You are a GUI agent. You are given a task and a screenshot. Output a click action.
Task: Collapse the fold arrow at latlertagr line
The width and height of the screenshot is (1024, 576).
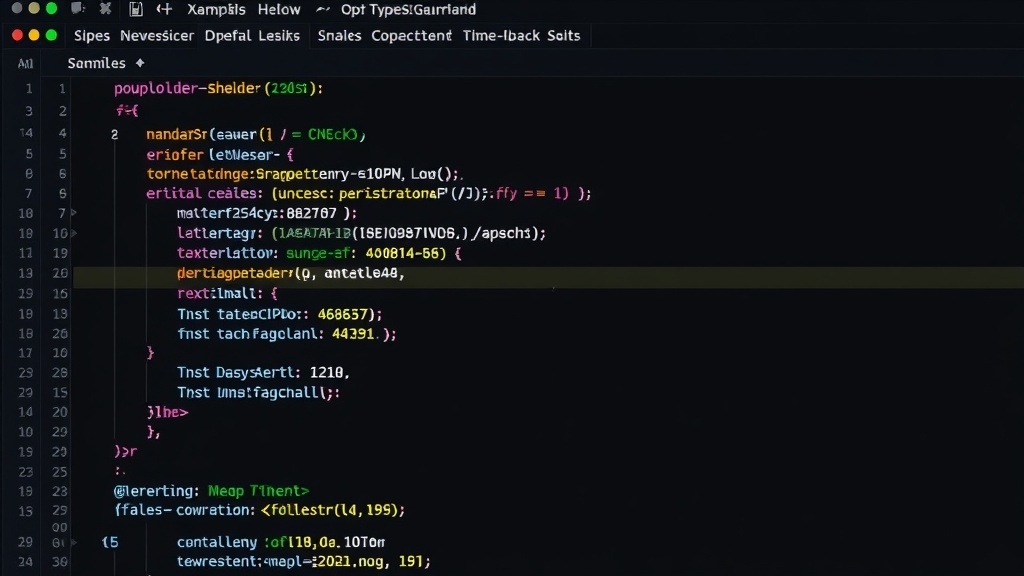pos(74,233)
